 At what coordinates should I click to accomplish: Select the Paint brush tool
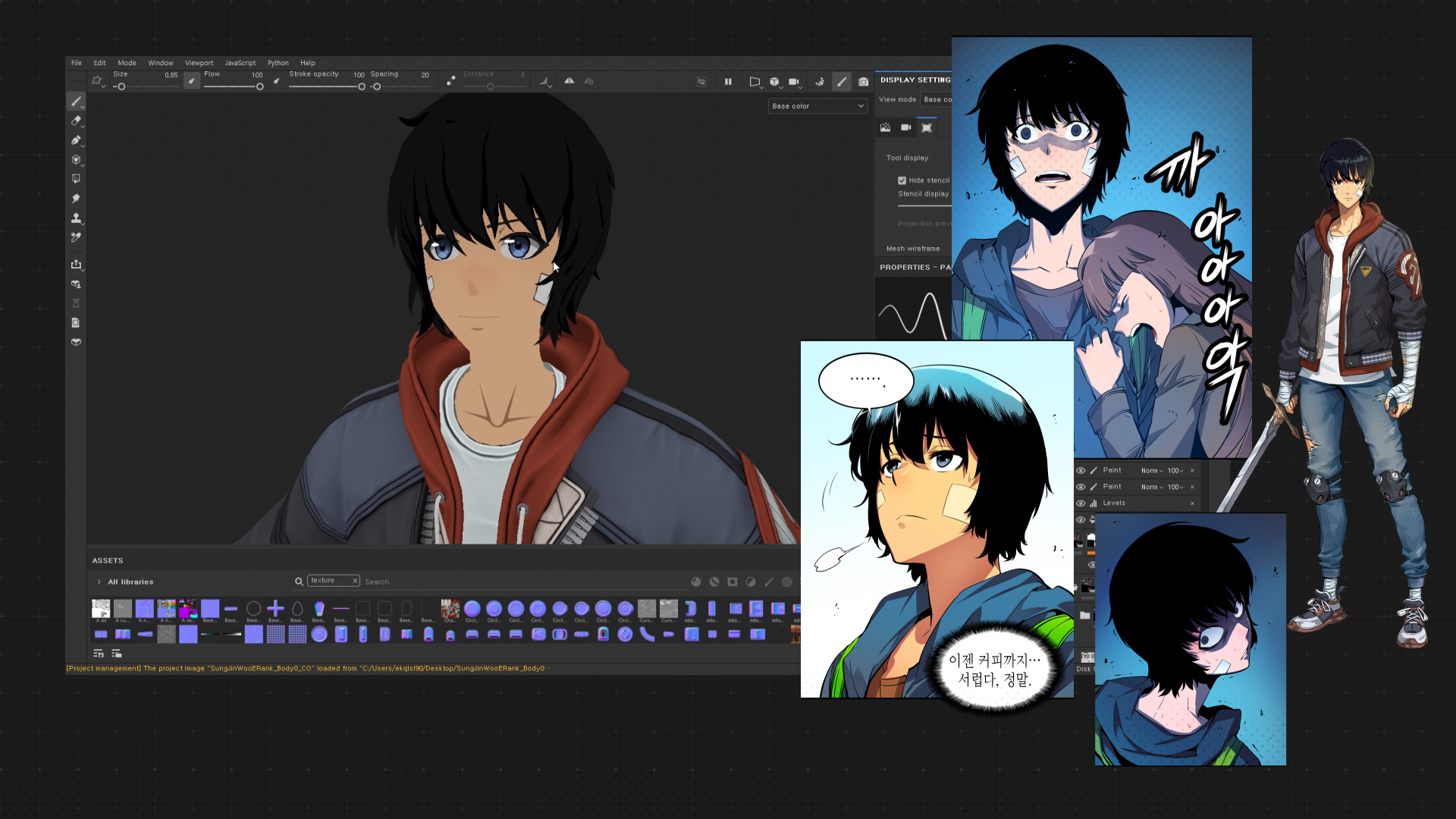(76, 101)
